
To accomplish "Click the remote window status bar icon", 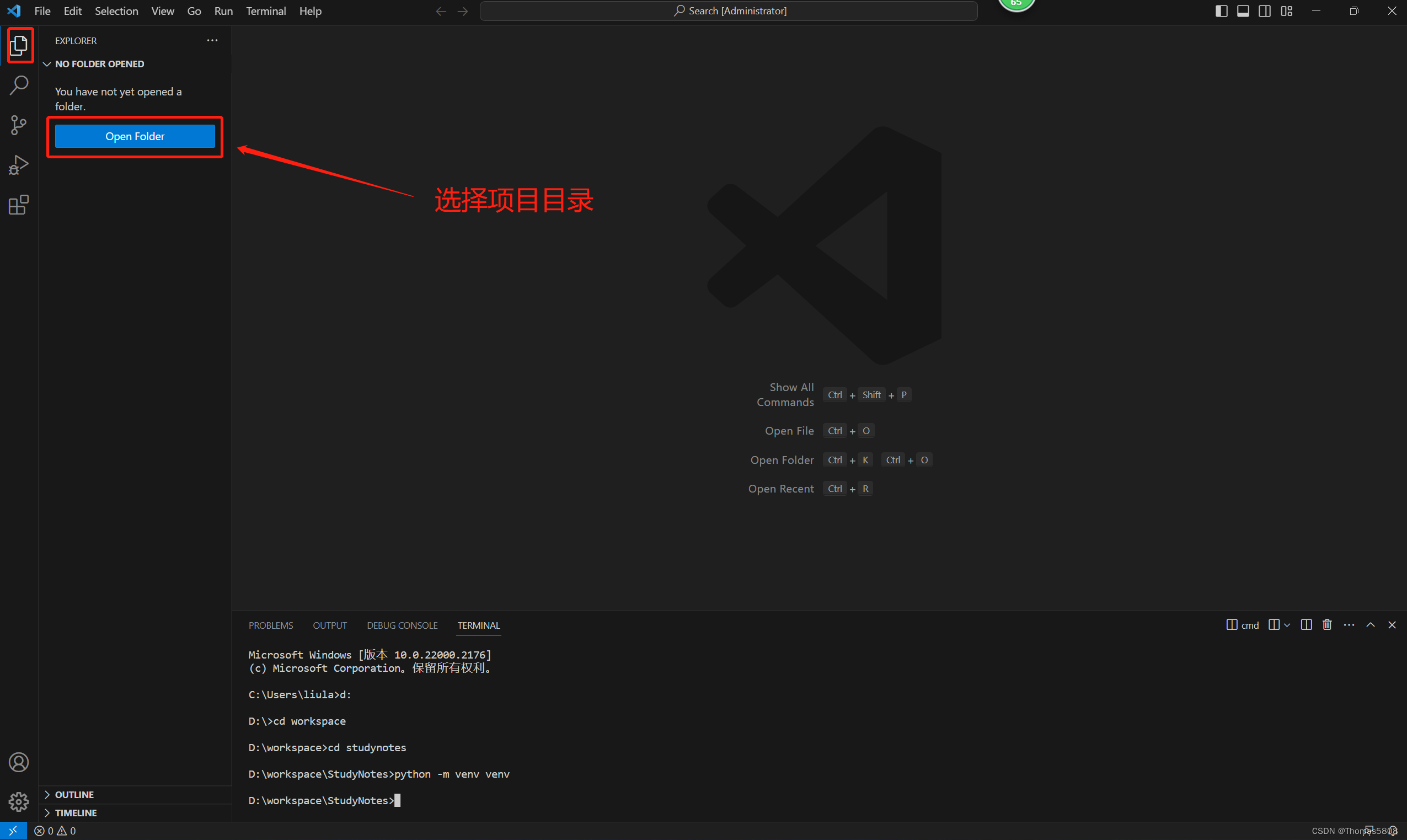I will (x=13, y=831).
